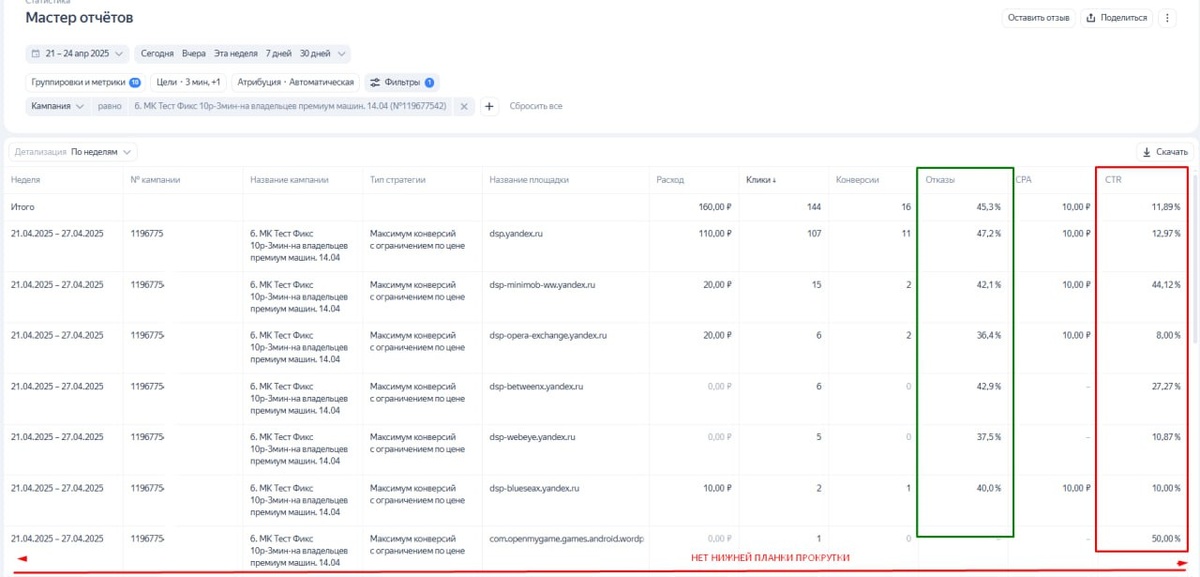Viewport: 1200px width, 577px height.
Task: Select the Сегодня period
Action: point(157,53)
